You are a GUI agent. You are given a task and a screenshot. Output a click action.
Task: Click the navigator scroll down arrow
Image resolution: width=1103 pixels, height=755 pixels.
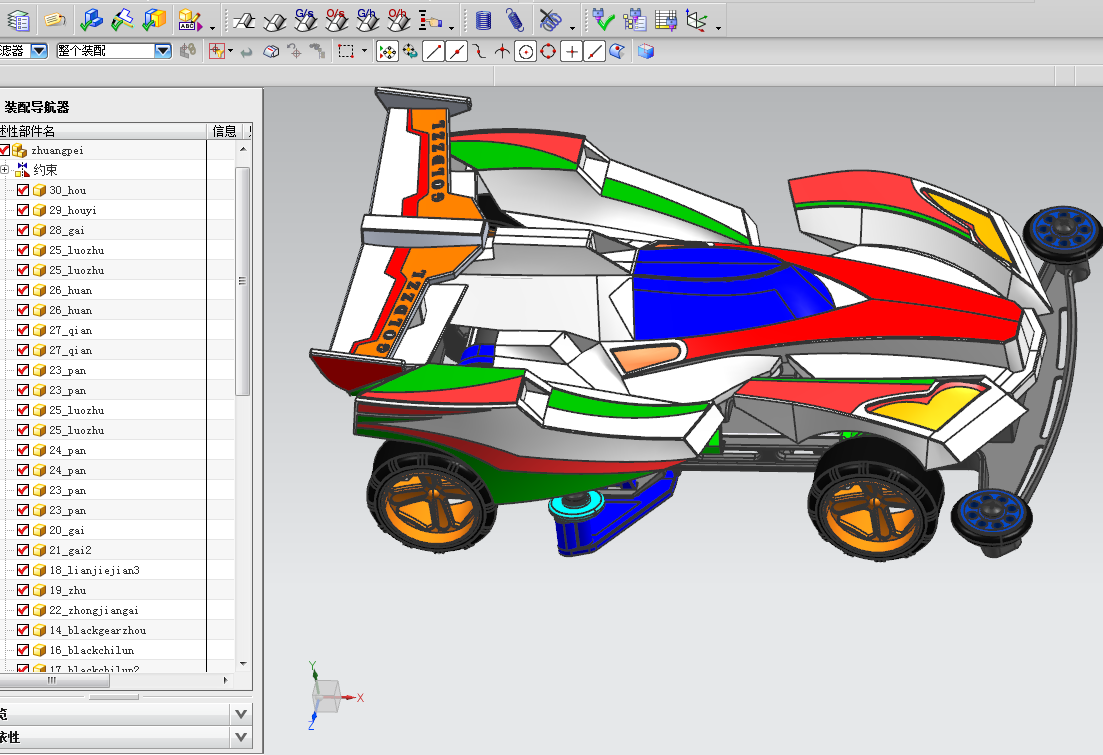click(x=243, y=664)
